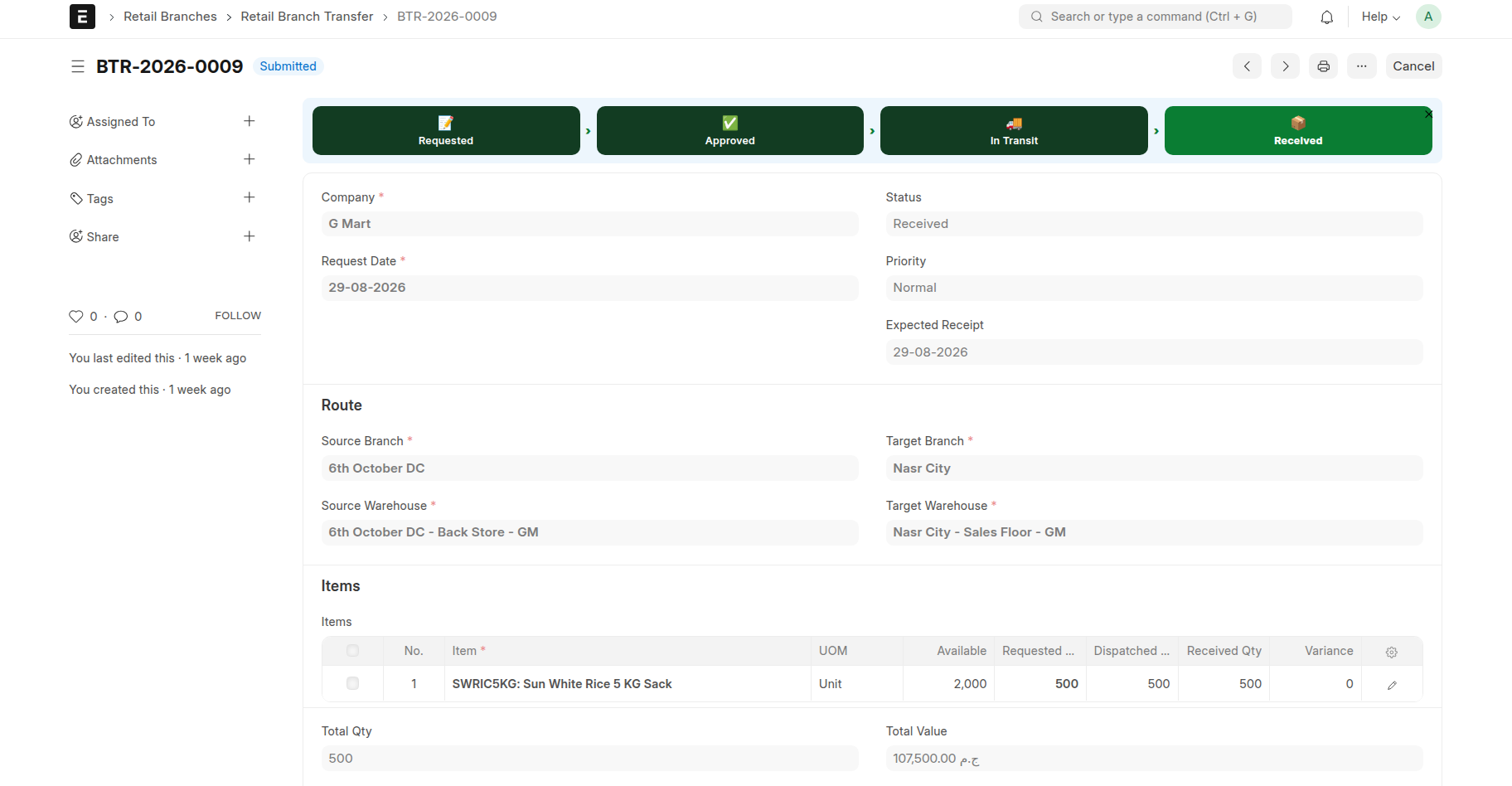Select the In Transit stage

point(1014,130)
